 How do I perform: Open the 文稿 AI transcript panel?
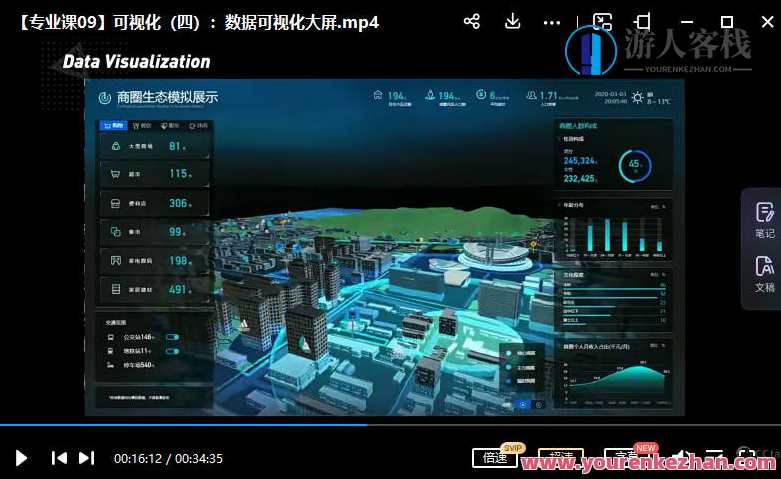pos(765,274)
